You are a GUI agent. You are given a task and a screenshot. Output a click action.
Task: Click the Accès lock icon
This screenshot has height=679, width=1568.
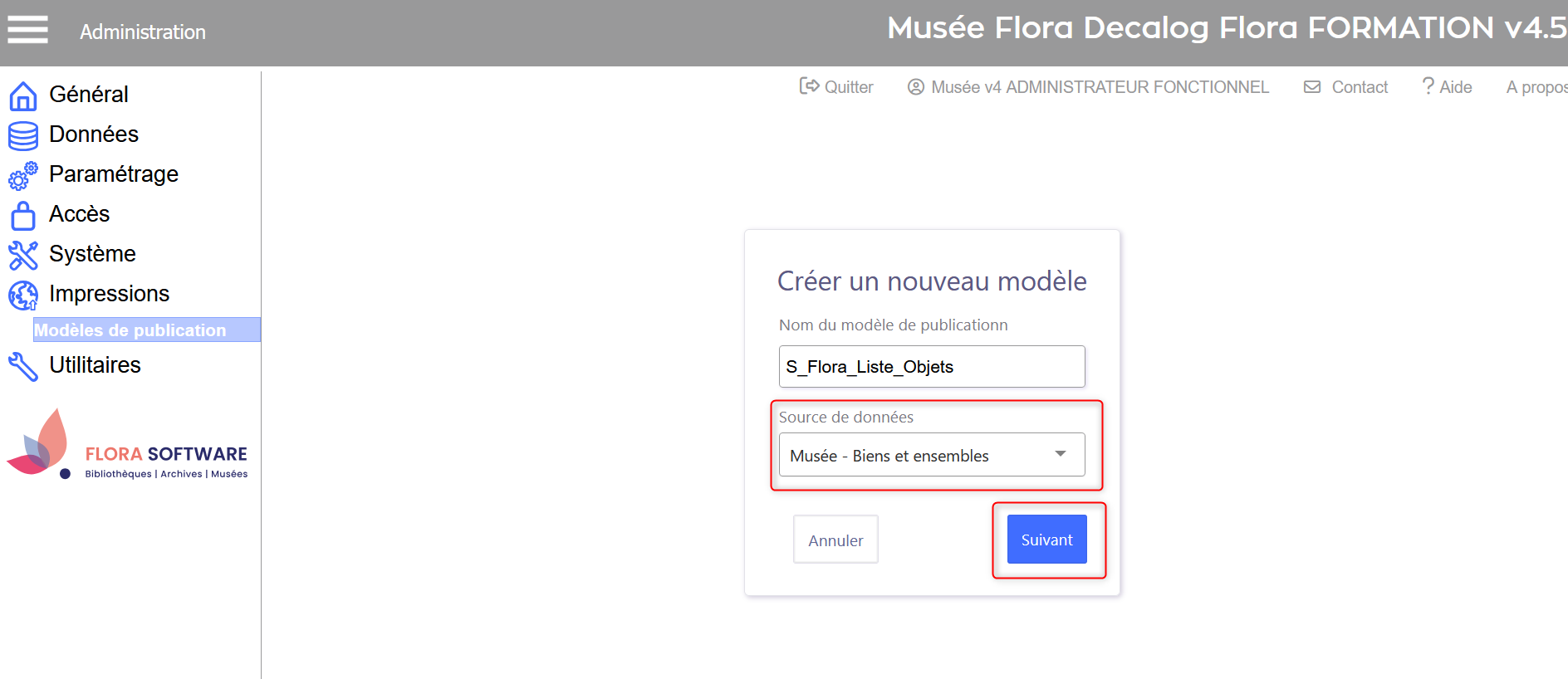coord(23,216)
